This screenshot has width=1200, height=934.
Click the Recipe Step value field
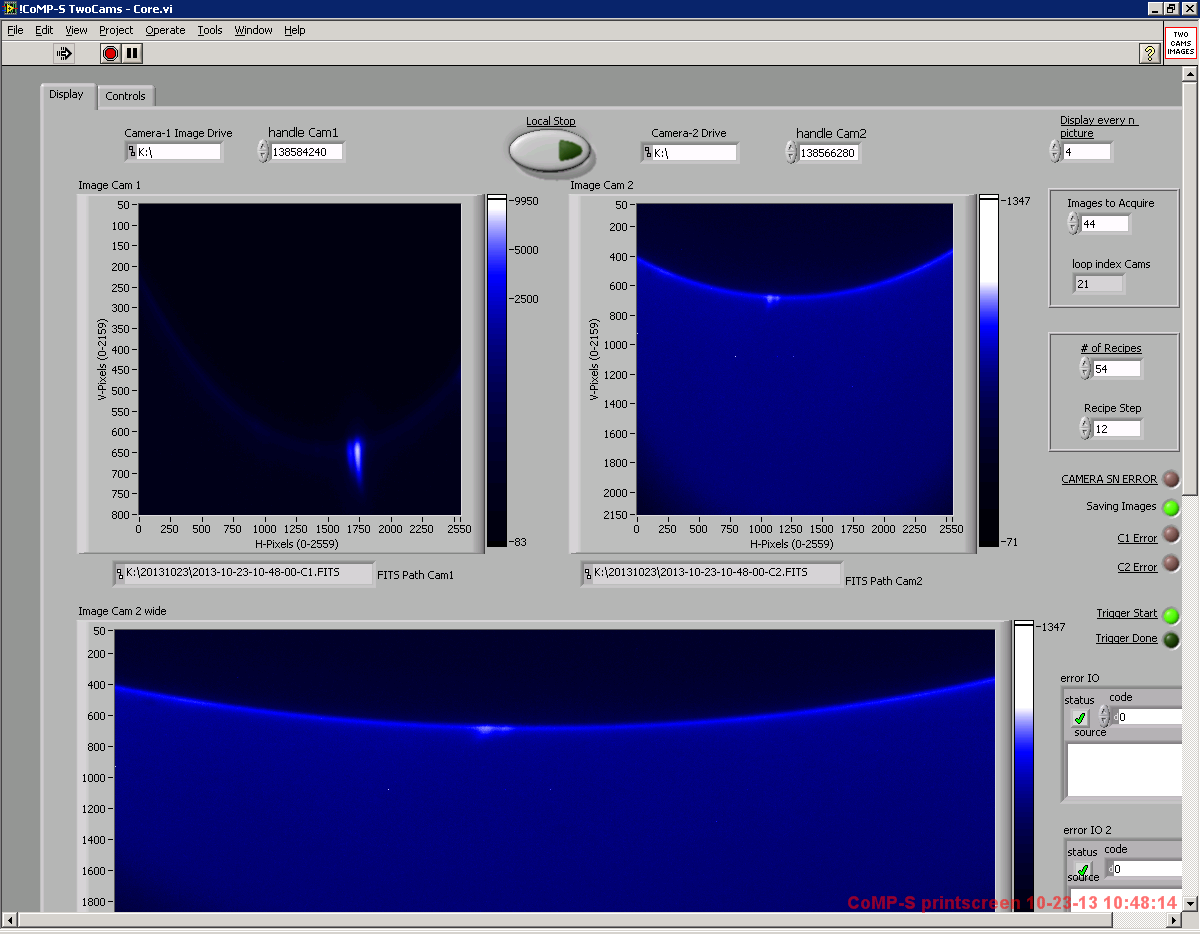[1116, 429]
